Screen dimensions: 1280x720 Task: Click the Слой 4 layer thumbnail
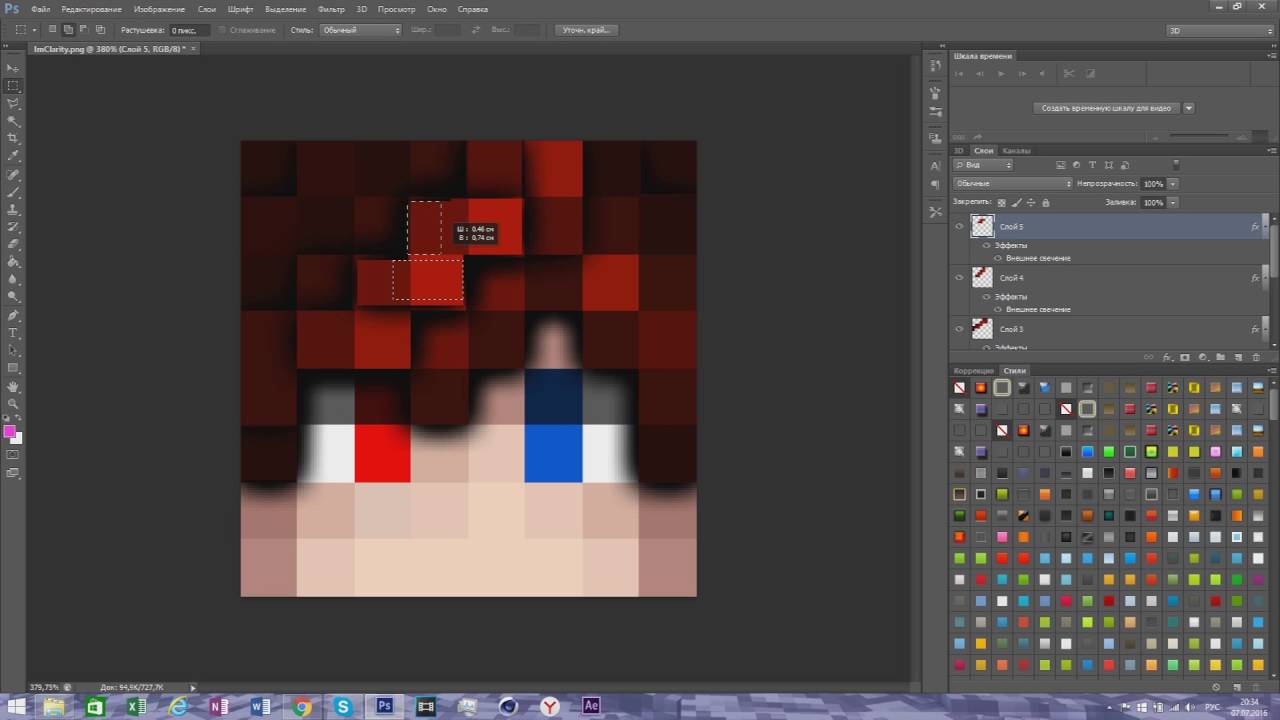pyautogui.click(x=983, y=277)
